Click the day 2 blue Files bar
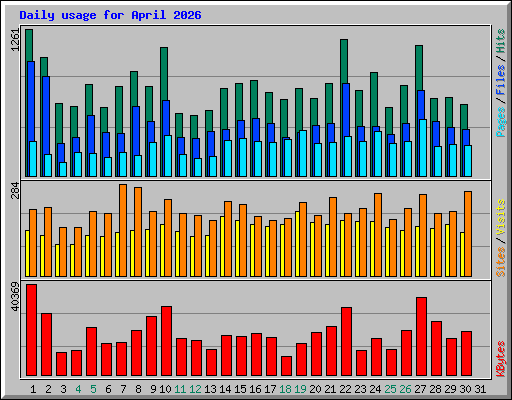Image resolution: width=512 pixels, height=400 pixels. pos(46,115)
